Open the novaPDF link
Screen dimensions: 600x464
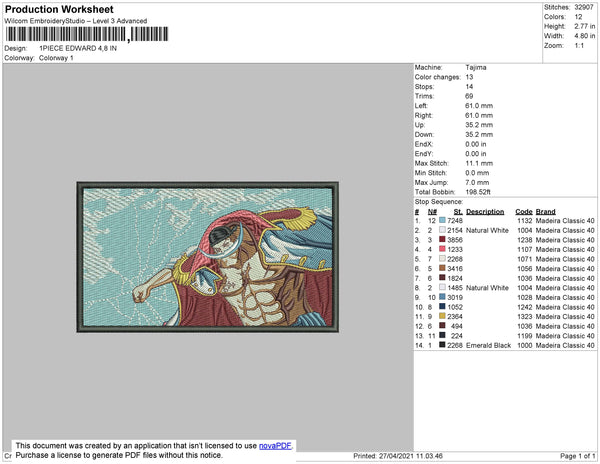[x=275, y=446]
